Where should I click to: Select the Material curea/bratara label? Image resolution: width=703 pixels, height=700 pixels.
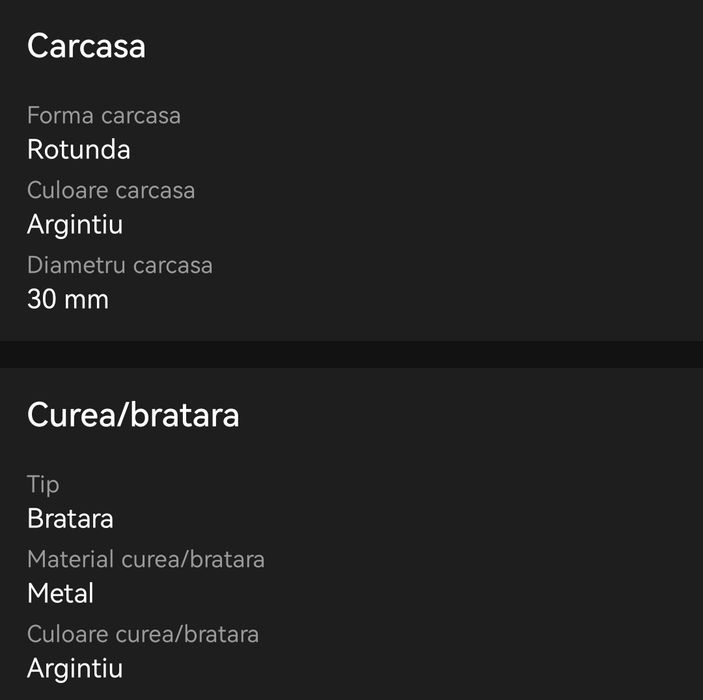[x=146, y=559]
